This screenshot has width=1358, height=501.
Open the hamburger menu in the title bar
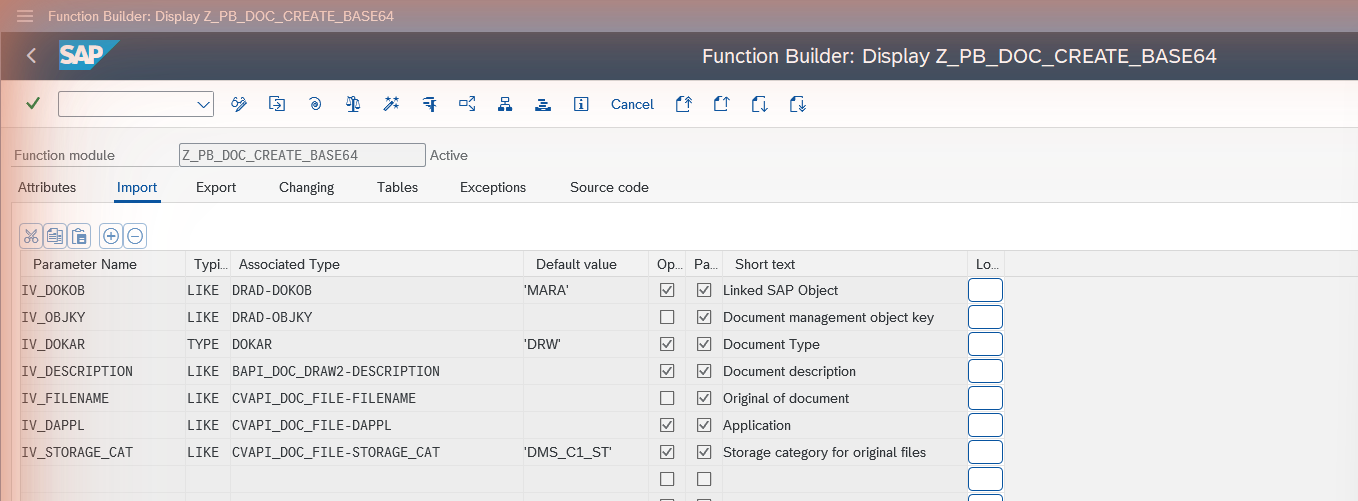(x=25, y=16)
